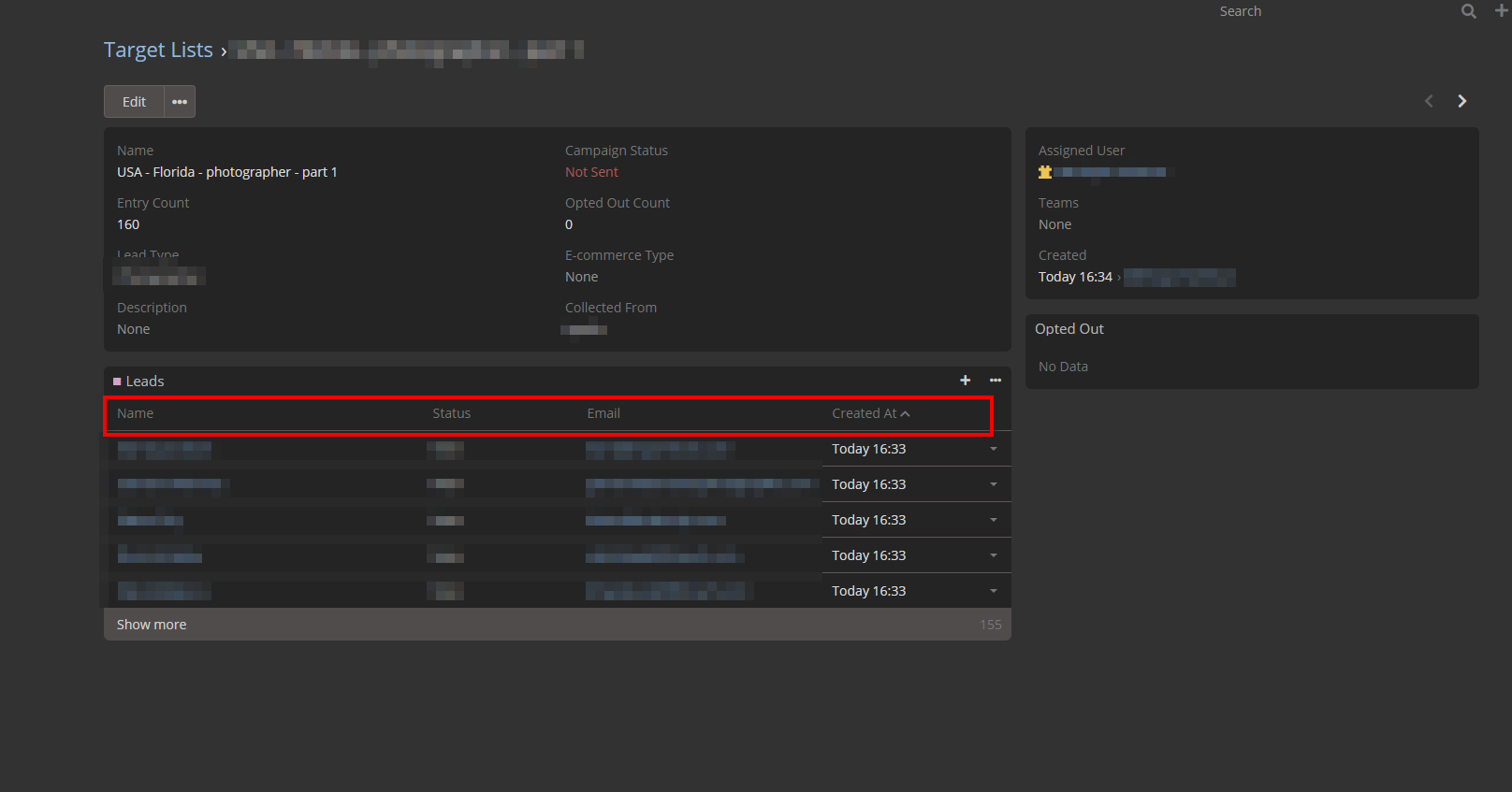The height and width of the screenshot is (792, 1512).
Task: Click Show more leads
Action: click(152, 625)
